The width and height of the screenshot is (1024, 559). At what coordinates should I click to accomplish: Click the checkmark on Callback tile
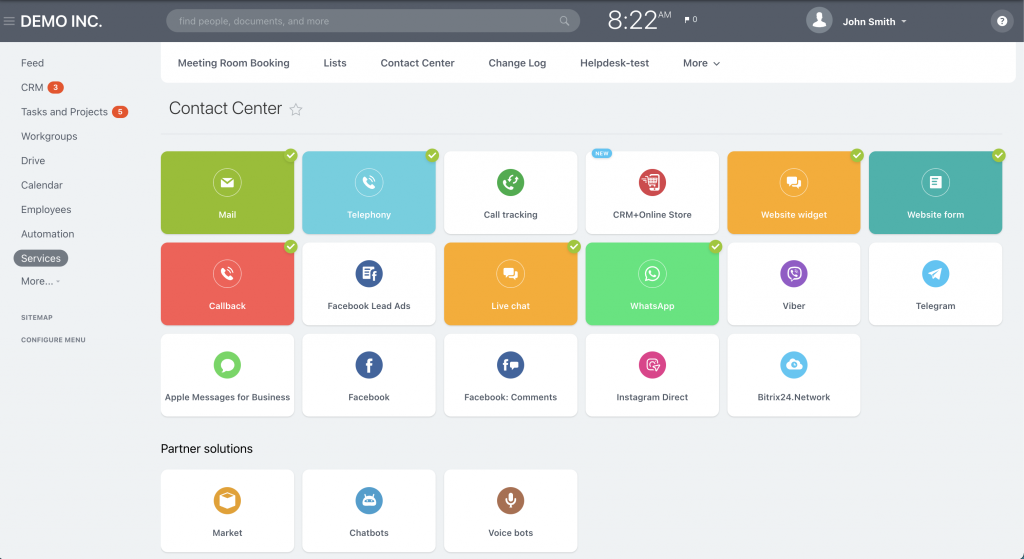(291, 247)
